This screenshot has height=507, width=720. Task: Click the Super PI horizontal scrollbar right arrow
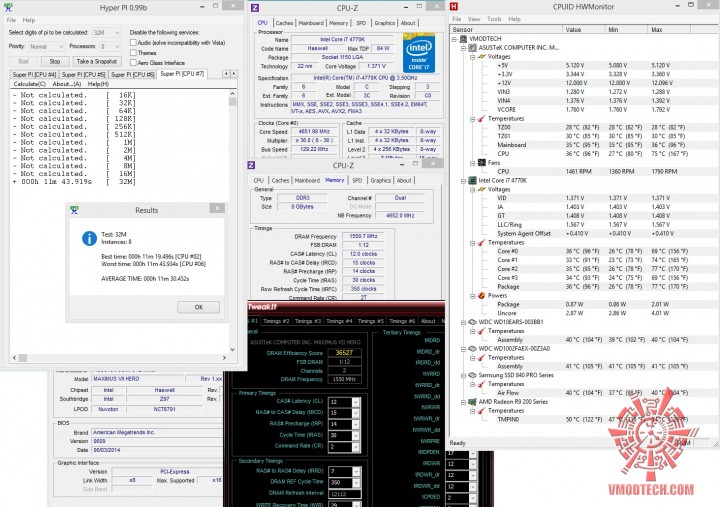pos(224,358)
